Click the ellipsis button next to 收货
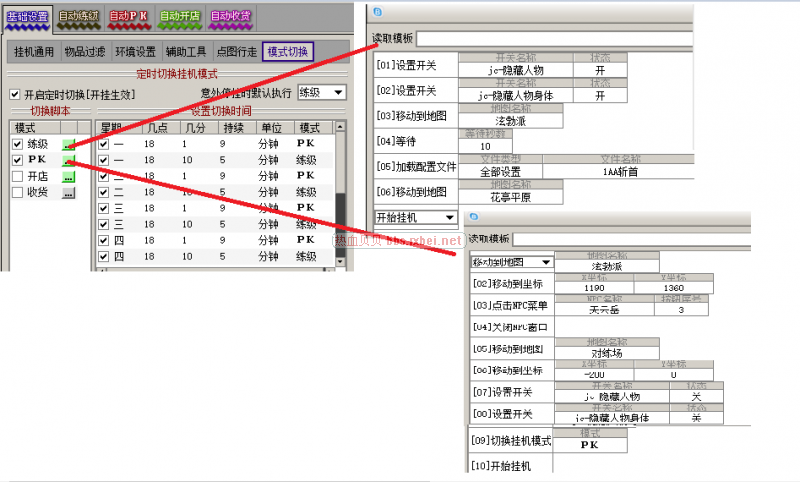 pyautogui.click(x=68, y=193)
